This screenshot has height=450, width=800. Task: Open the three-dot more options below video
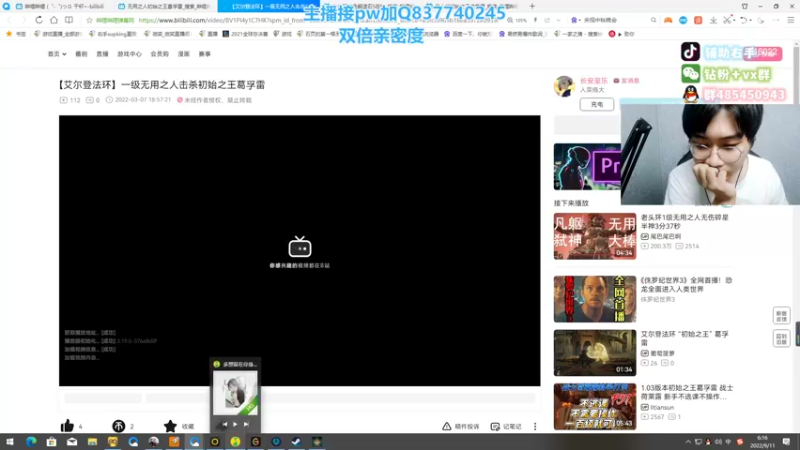[535, 426]
